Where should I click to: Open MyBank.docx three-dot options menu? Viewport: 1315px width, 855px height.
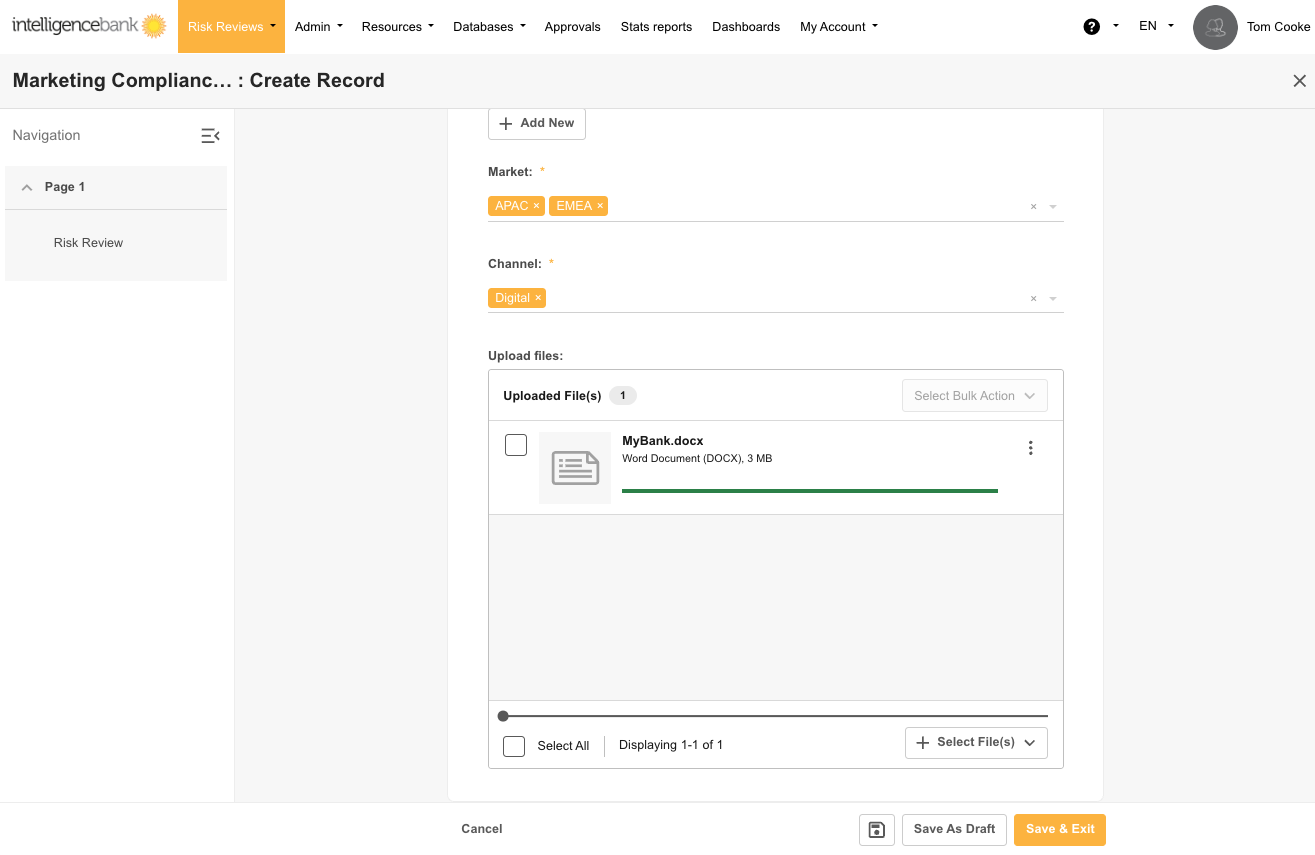(1031, 448)
